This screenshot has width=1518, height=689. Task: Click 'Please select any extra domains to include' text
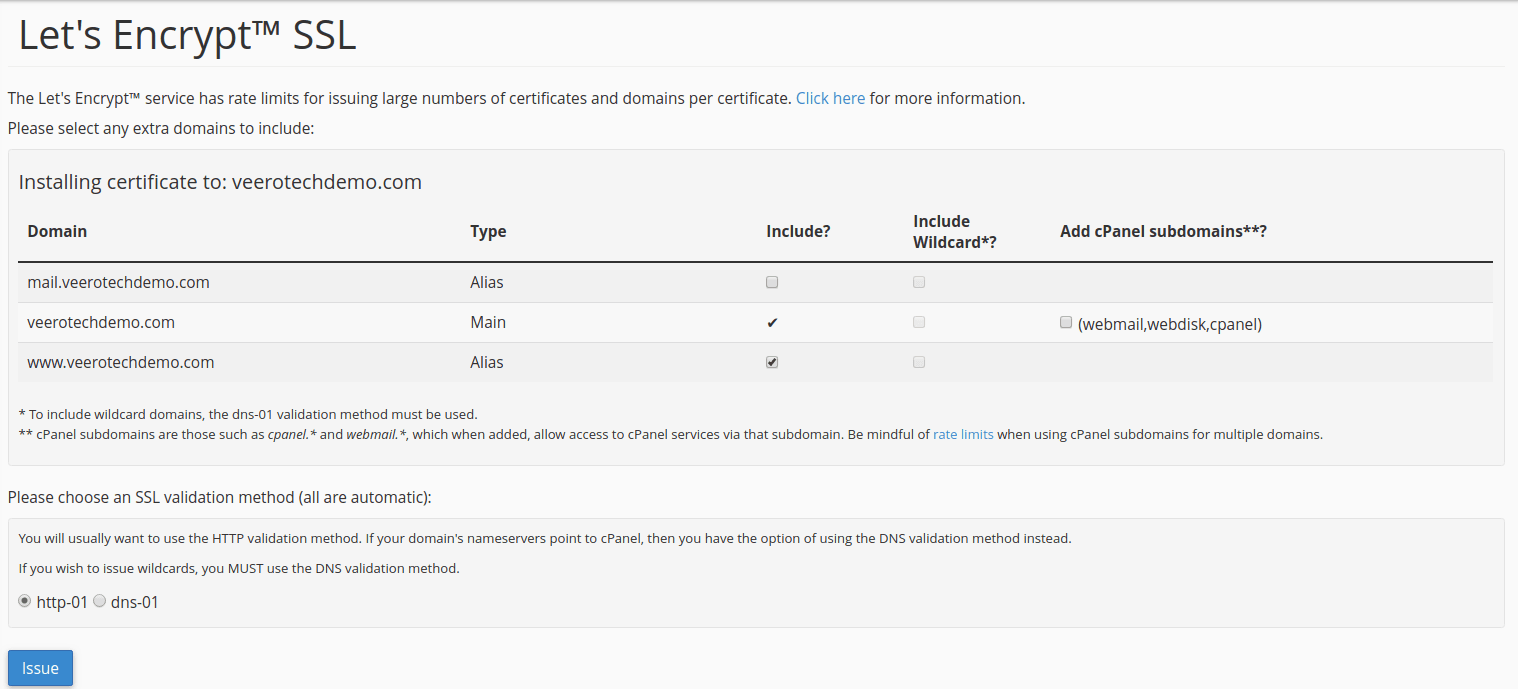161,128
